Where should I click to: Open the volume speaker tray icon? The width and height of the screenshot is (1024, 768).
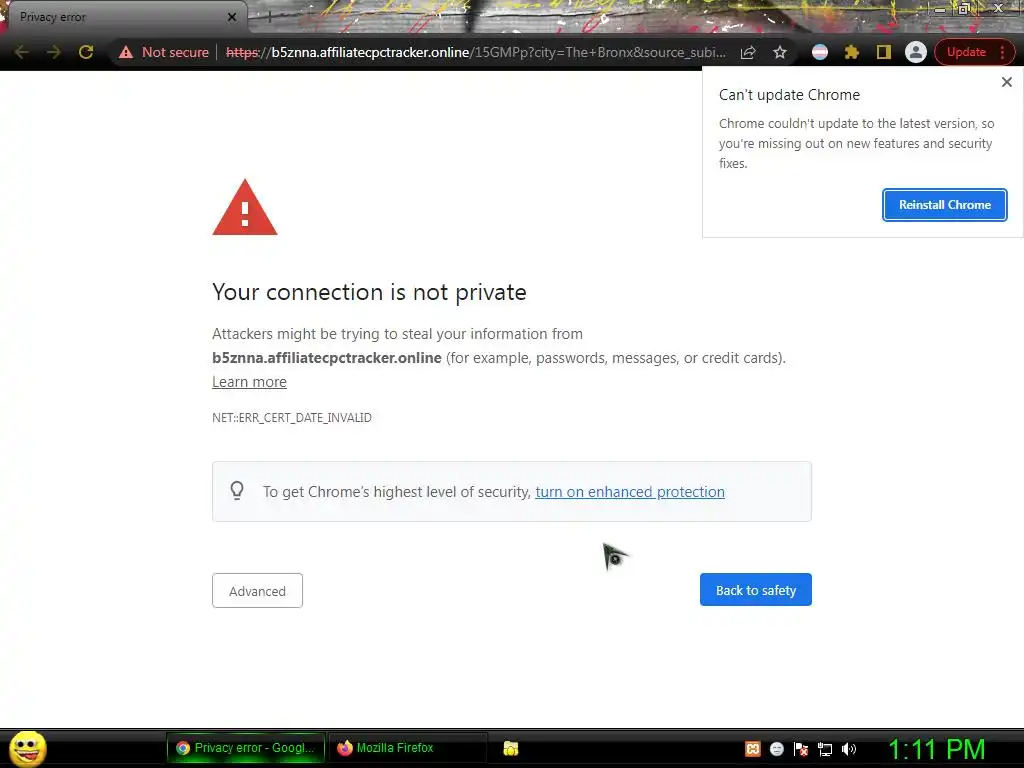click(x=849, y=749)
